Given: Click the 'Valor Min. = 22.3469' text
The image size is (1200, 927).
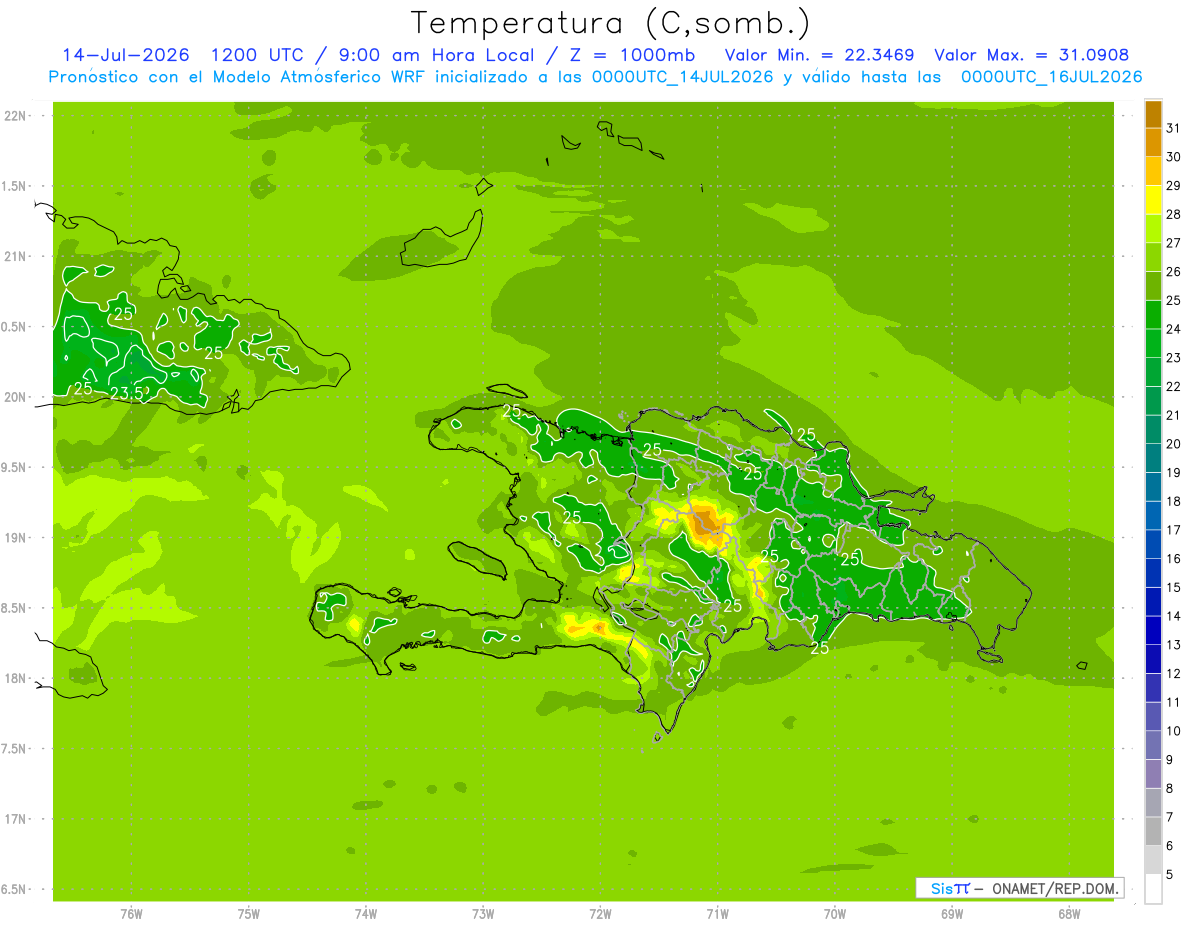Looking at the screenshot, I should pyautogui.click(x=819, y=55).
